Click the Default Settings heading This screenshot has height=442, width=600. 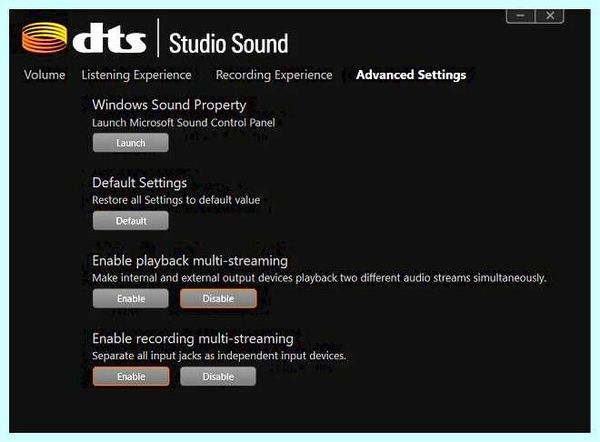[140, 183]
